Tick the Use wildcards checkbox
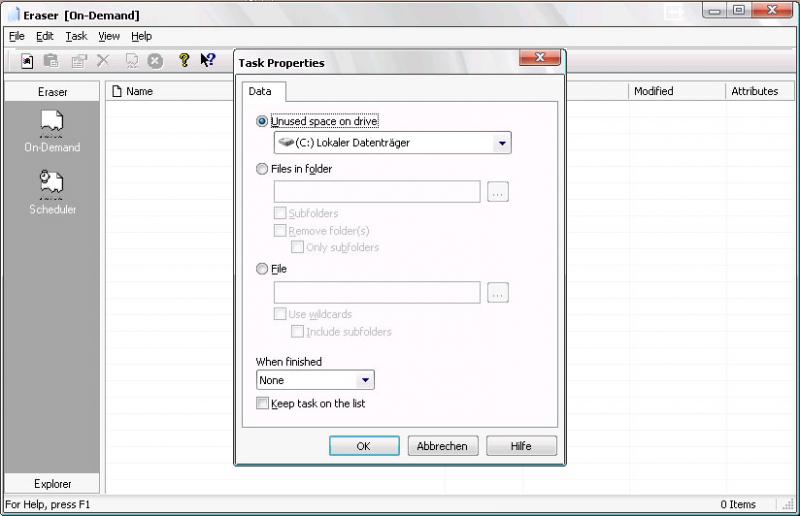 [280, 313]
